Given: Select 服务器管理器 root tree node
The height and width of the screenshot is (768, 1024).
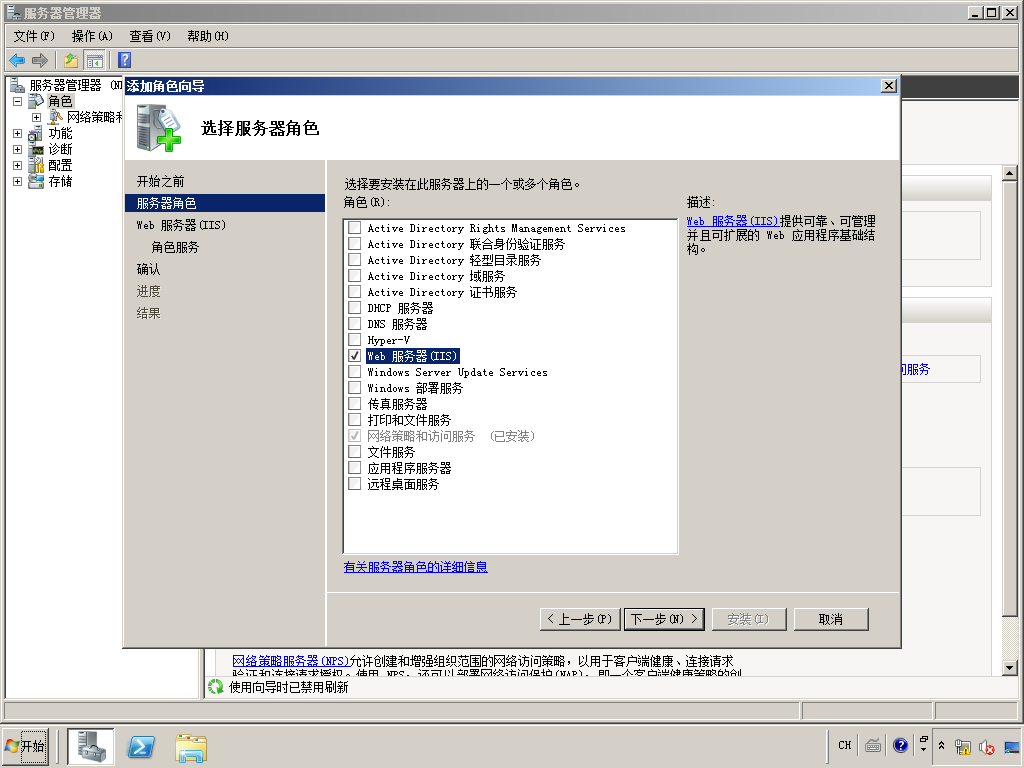Looking at the screenshot, I should pyautogui.click(x=65, y=85).
